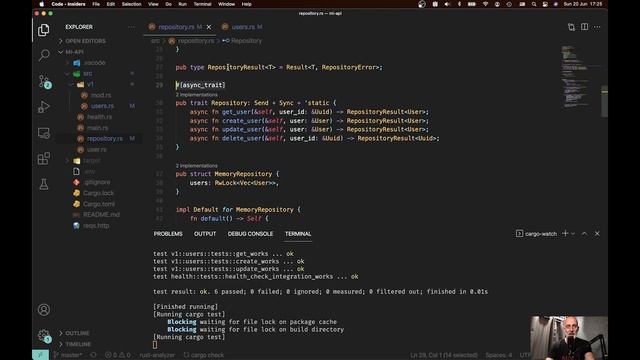The image size is (640, 360).
Task: Switch to the Output panel tab
Action: tap(205, 234)
